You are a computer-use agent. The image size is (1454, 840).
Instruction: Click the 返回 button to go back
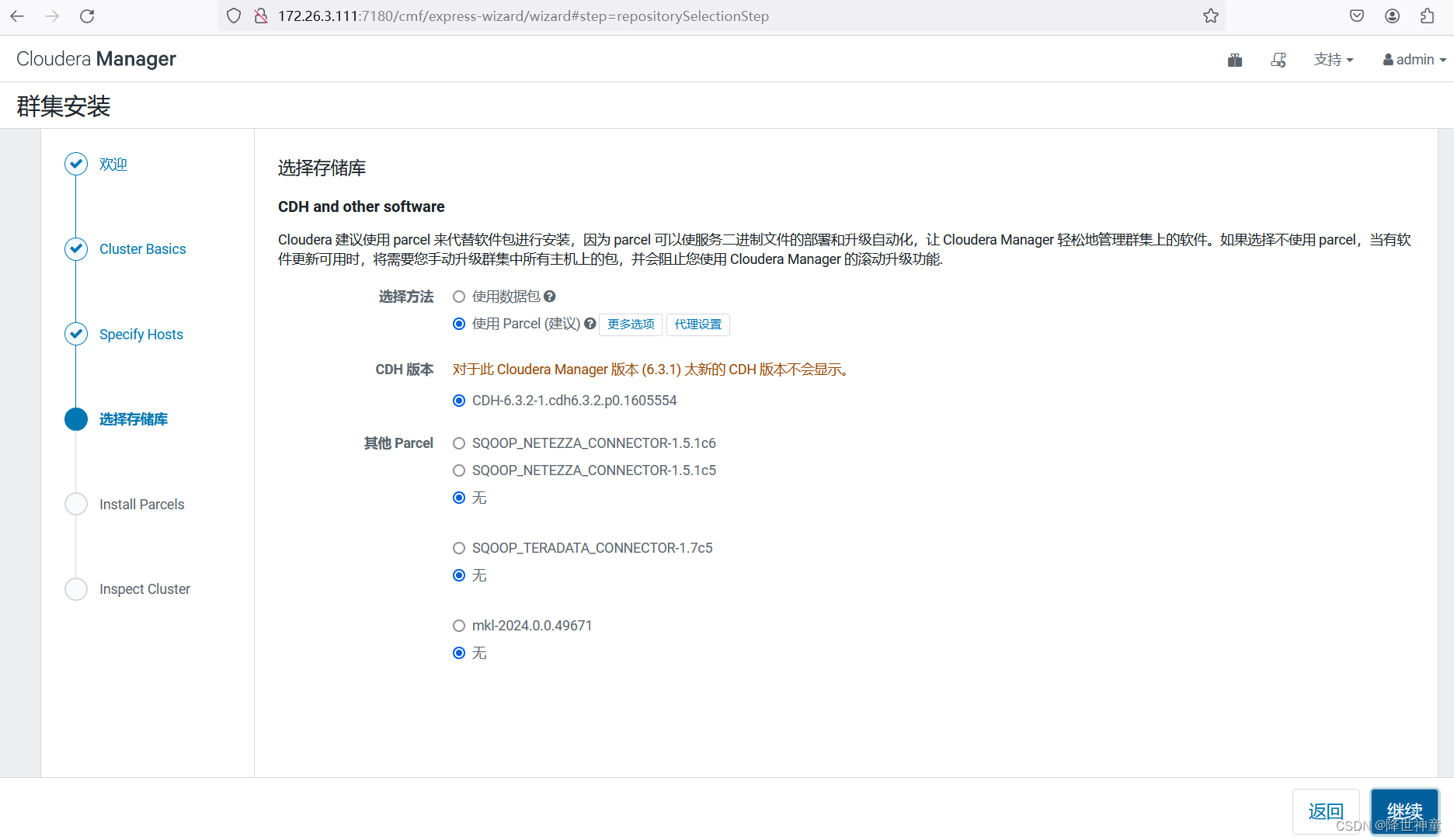point(1326,810)
